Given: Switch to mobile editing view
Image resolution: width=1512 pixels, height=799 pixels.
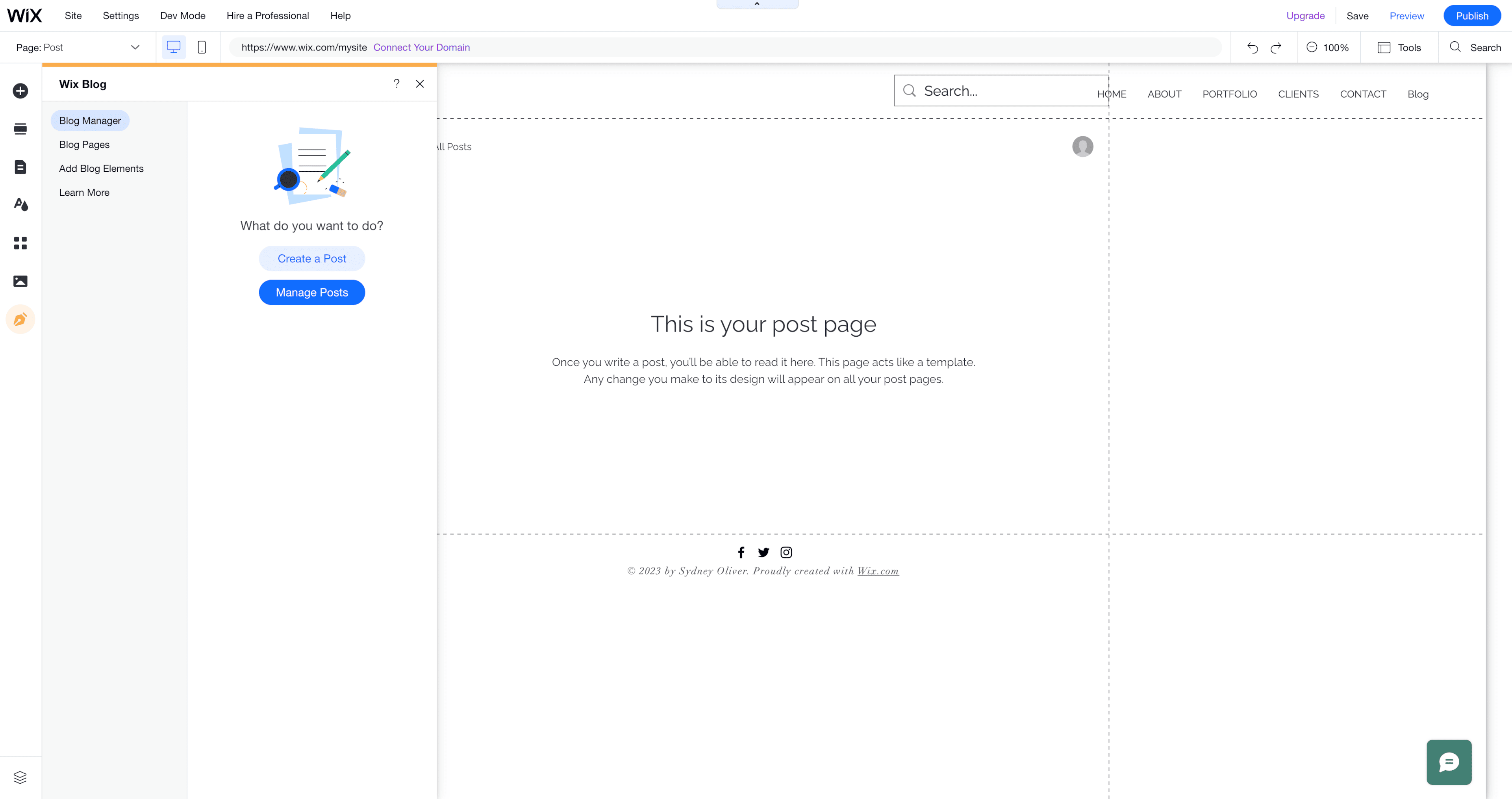Looking at the screenshot, I should 202,47.
